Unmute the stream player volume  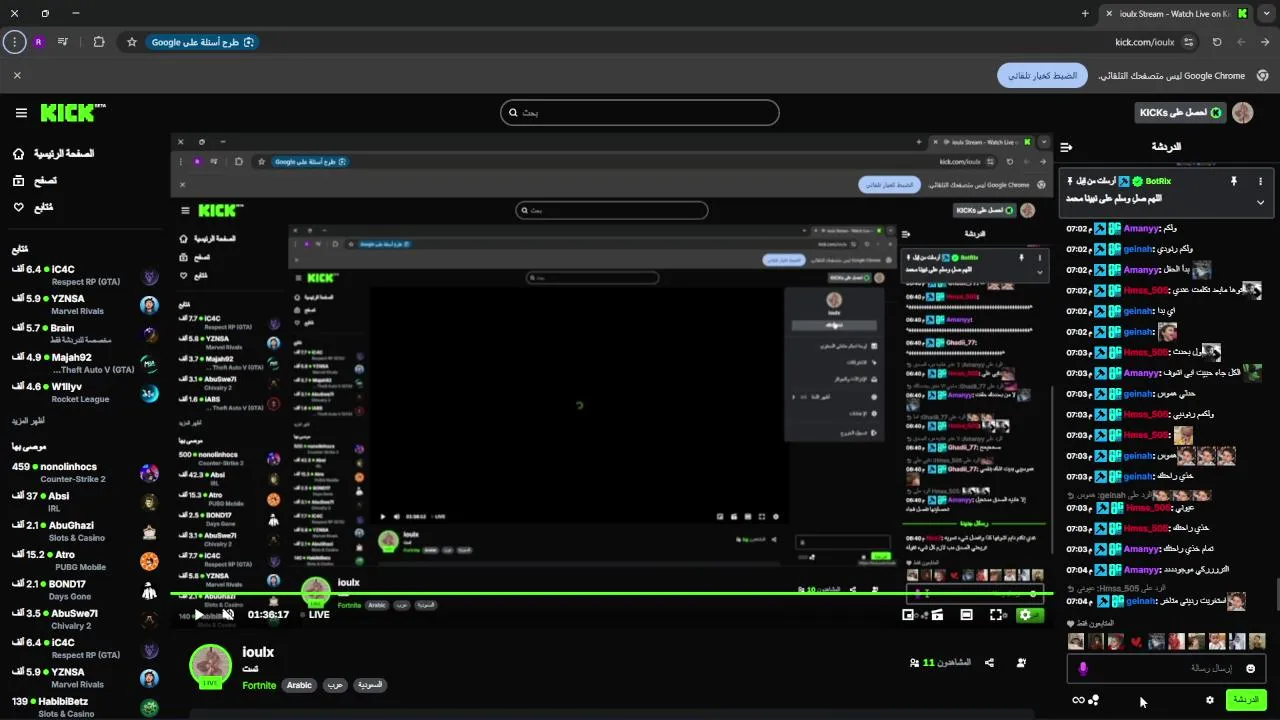[x=228, y=614]
